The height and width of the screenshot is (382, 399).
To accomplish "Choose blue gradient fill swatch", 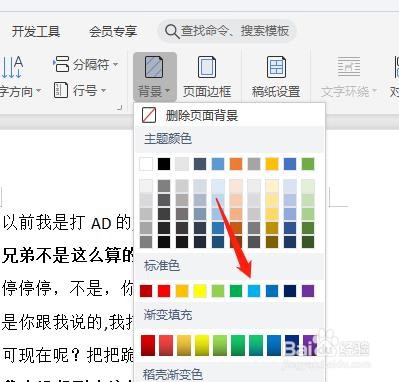I will (x=274, y=345).
